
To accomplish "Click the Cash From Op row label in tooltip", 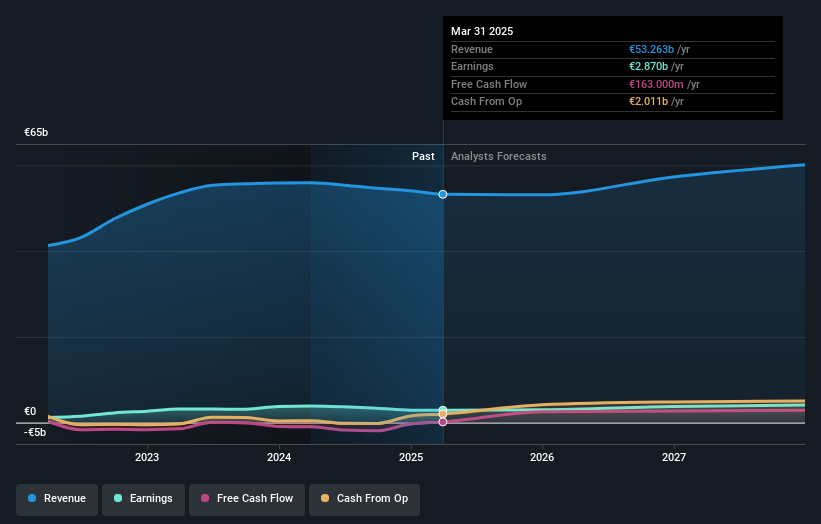I will click(486, 102).
